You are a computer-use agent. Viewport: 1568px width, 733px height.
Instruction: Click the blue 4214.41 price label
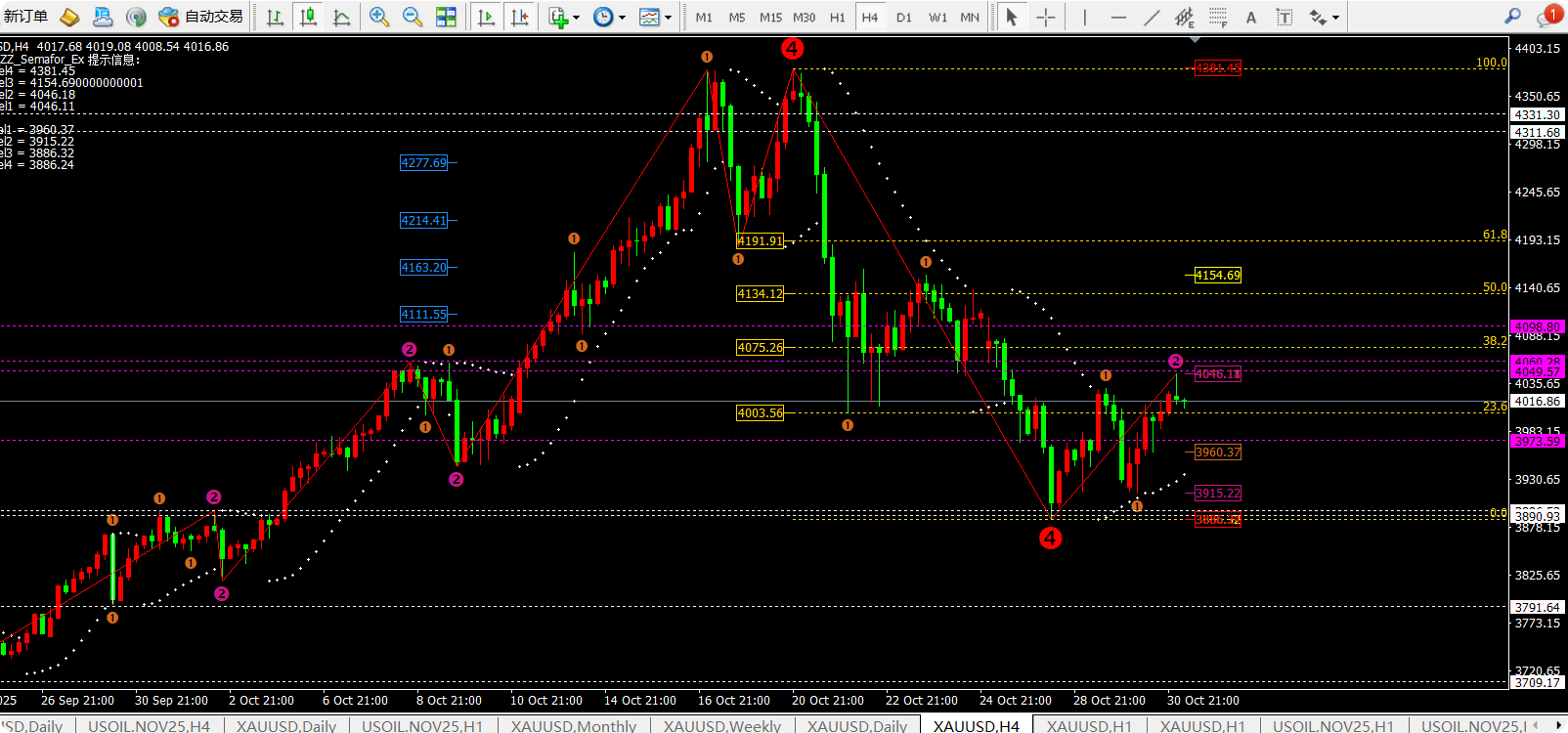coord(423,221)
